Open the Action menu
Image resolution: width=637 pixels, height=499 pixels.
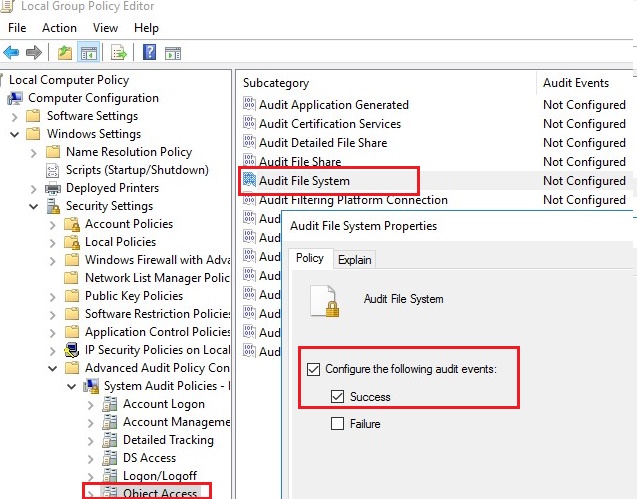[59, 28]
